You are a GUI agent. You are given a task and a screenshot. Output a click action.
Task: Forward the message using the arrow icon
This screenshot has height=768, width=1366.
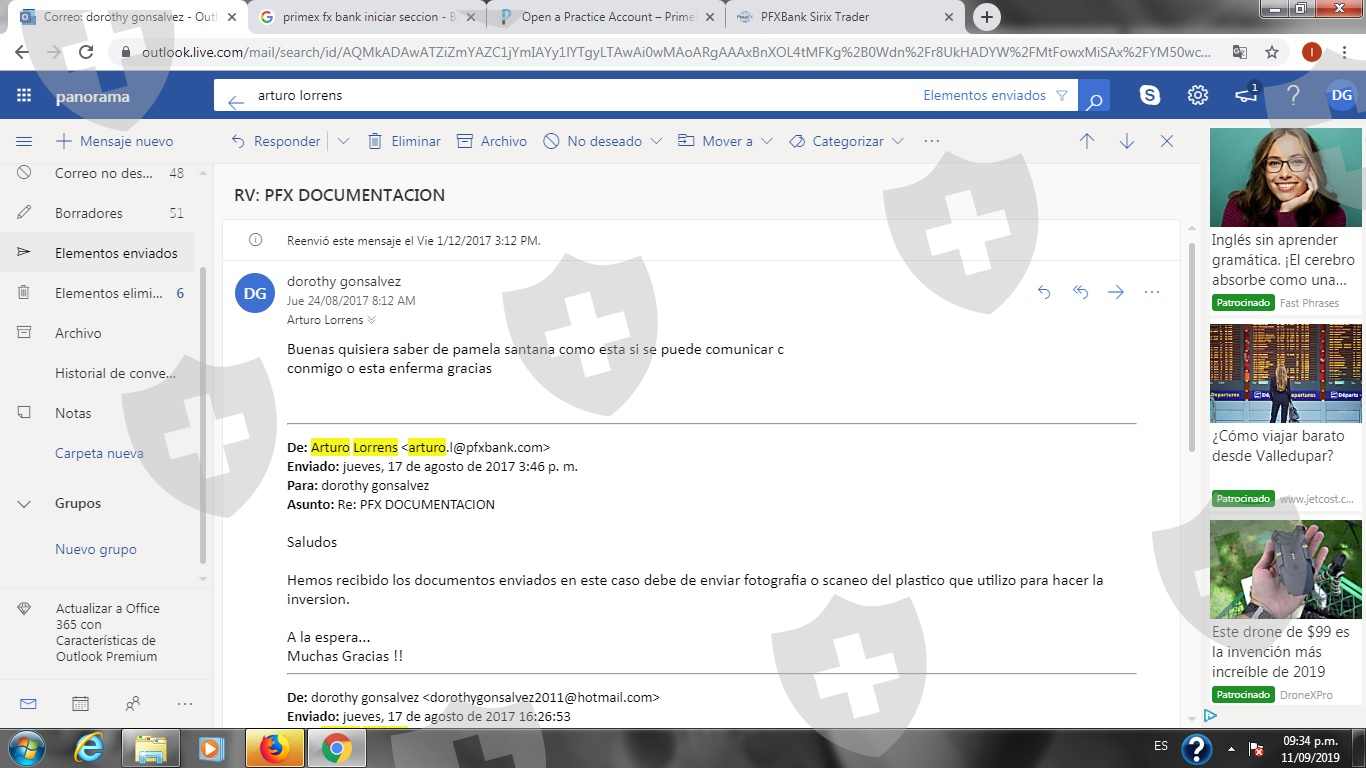click(1116, 292)
